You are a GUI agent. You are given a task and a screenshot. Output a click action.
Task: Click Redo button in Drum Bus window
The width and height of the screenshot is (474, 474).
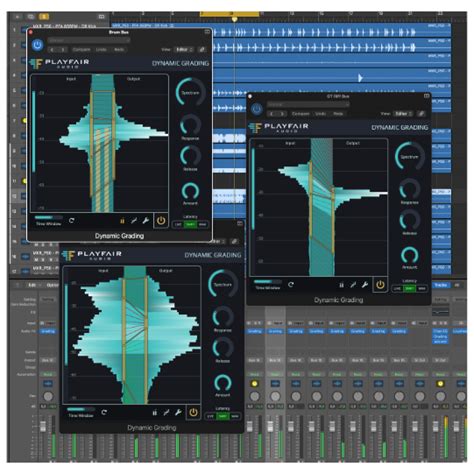point(119,49)
